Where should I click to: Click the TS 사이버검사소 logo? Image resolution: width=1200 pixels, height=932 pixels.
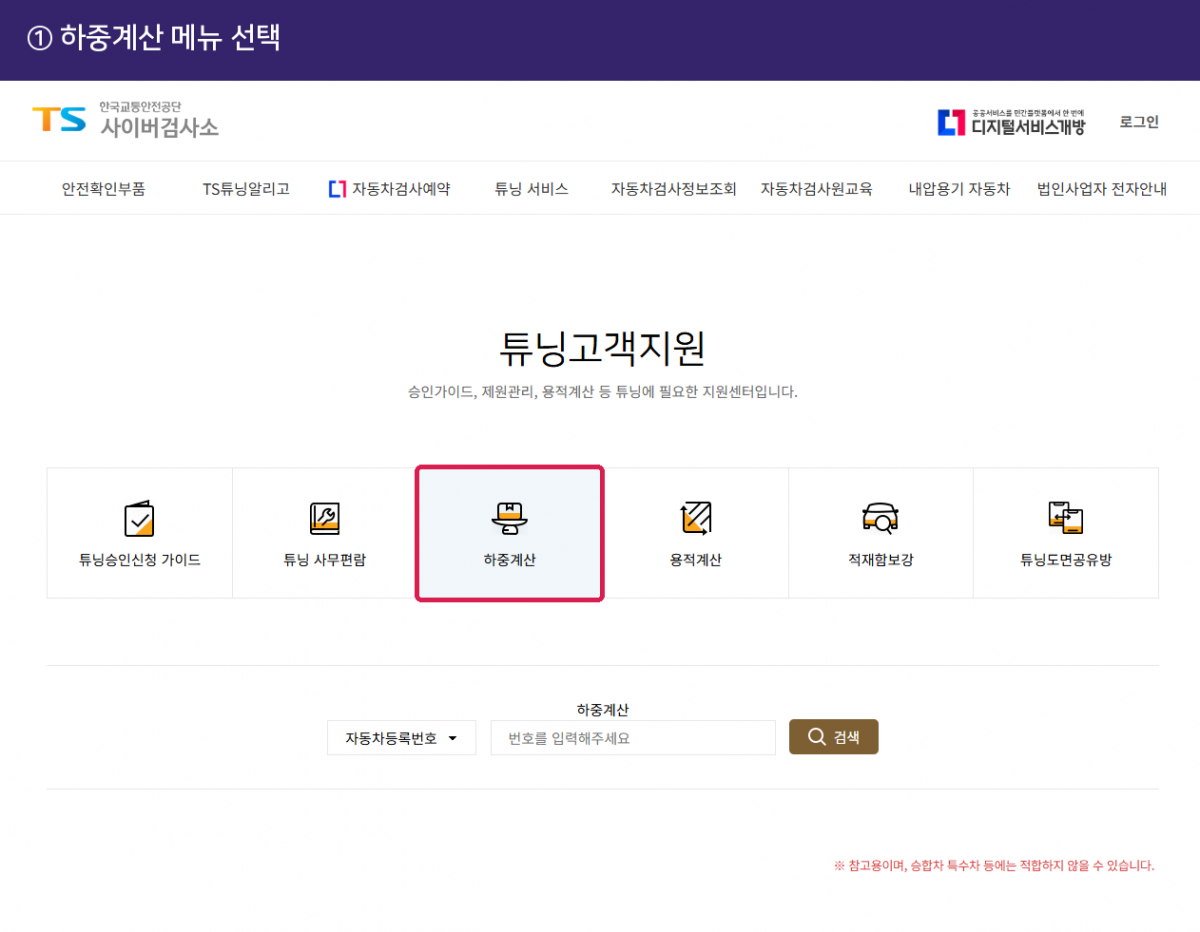tap(125, 120)
